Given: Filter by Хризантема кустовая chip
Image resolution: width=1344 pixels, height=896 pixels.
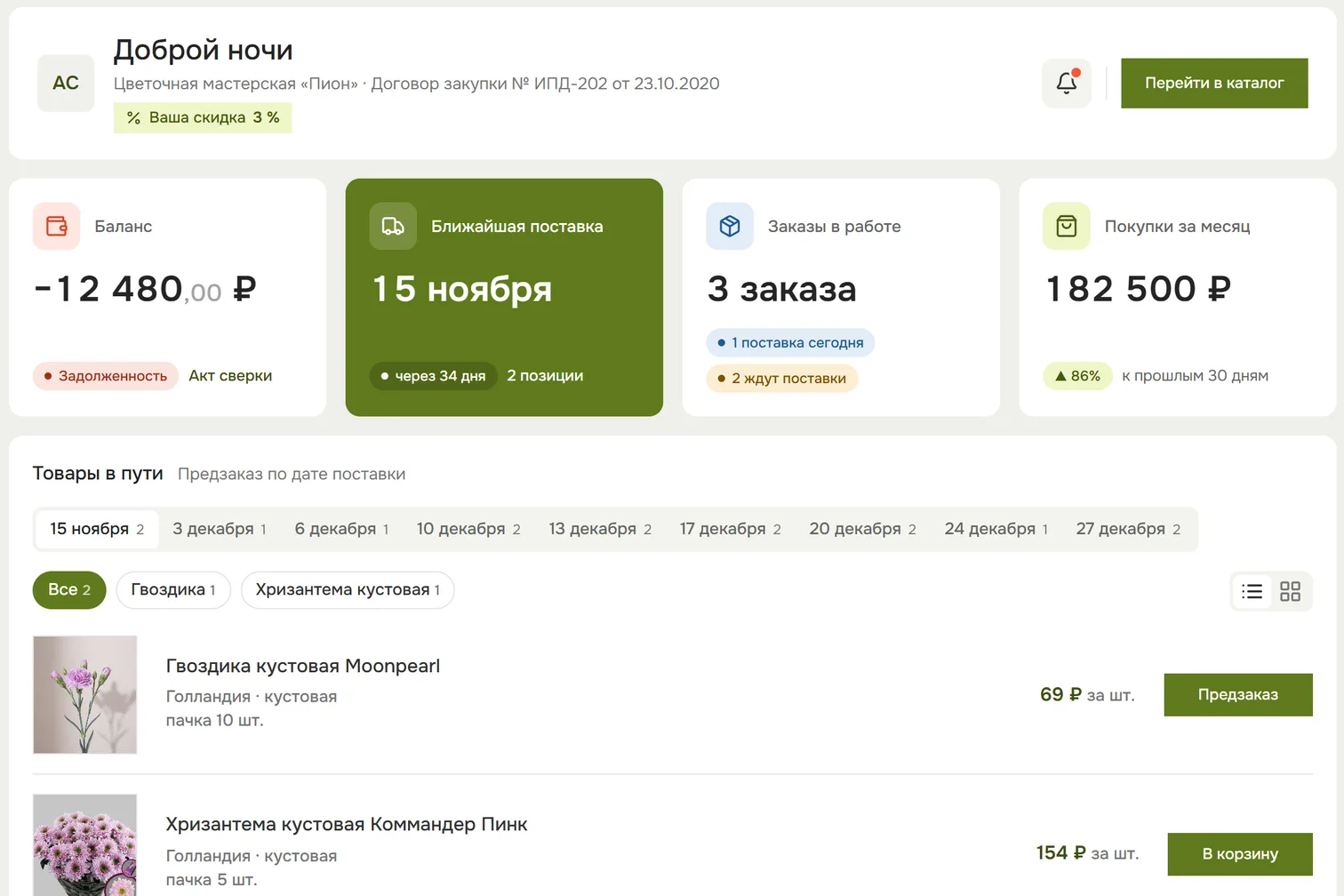Looking at the screenshot, I should [x=348, y=590].
